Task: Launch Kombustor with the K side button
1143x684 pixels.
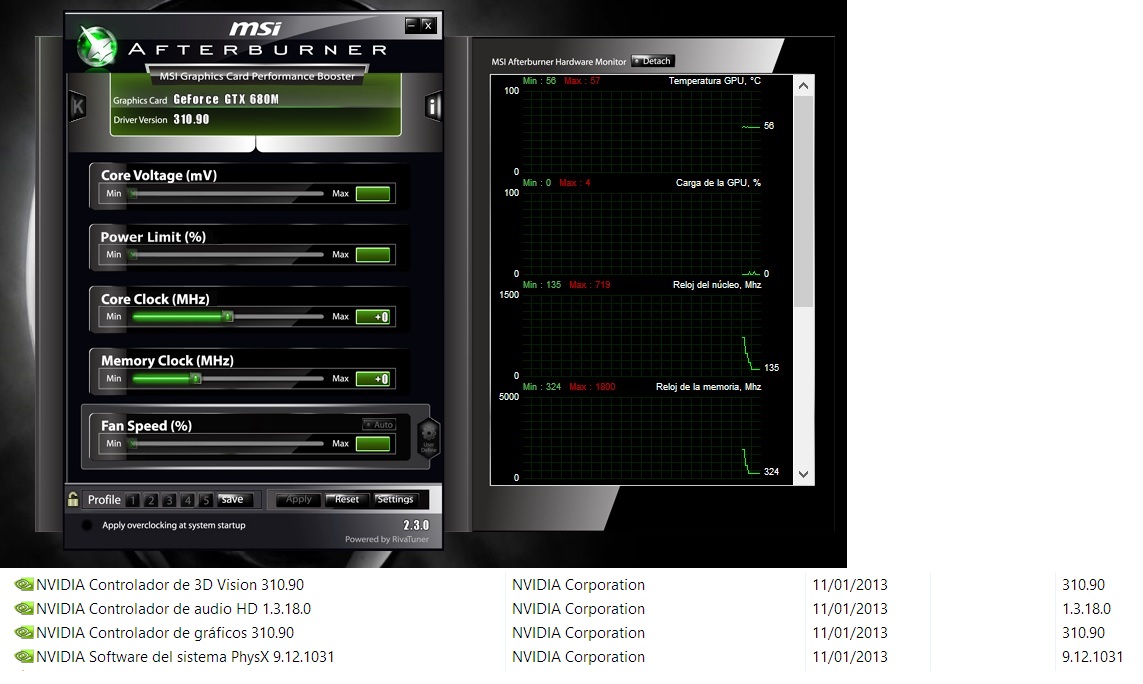Action: (77, 107)
